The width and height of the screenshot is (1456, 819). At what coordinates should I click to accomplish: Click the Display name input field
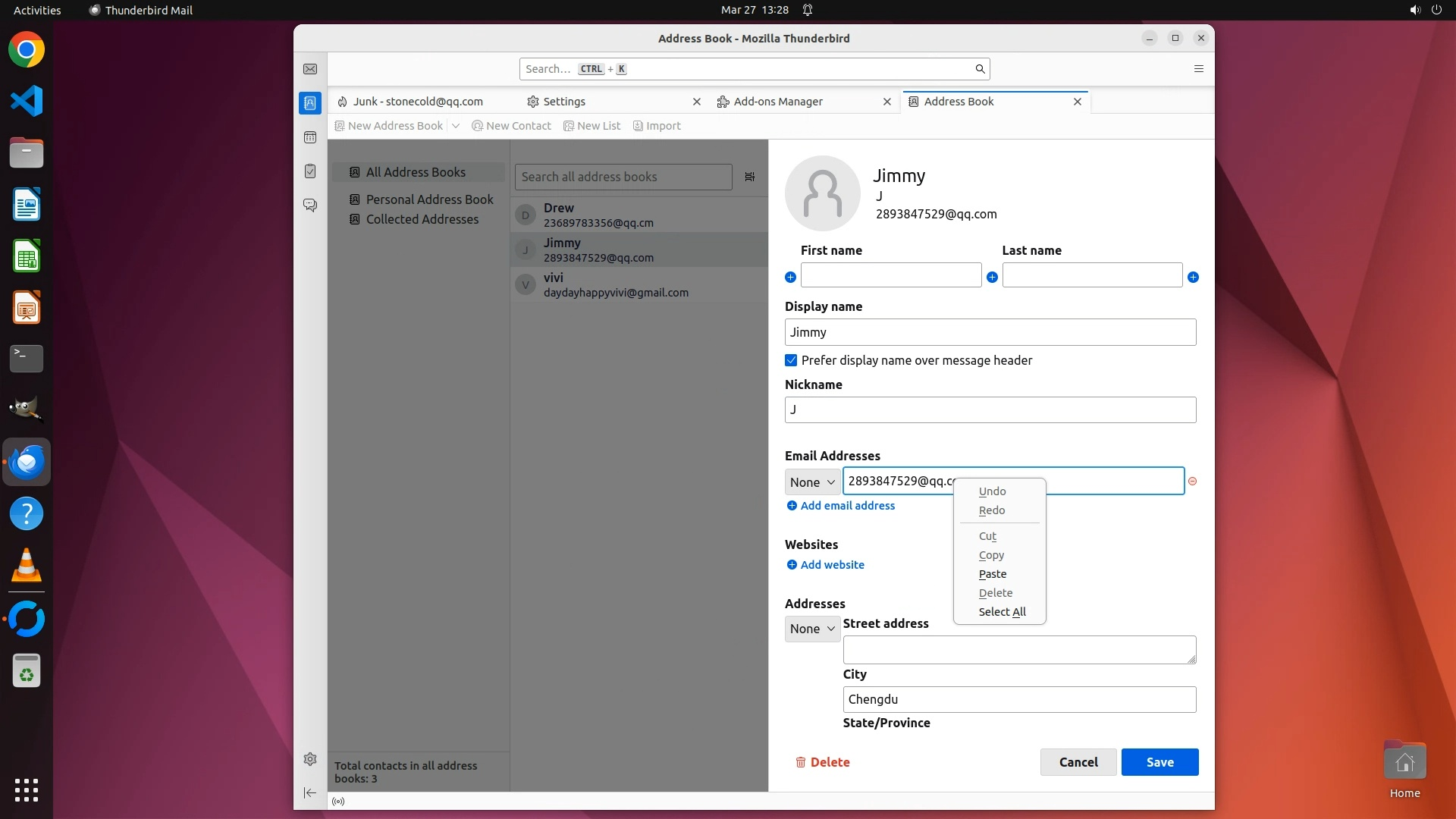(x=990, y=332)
